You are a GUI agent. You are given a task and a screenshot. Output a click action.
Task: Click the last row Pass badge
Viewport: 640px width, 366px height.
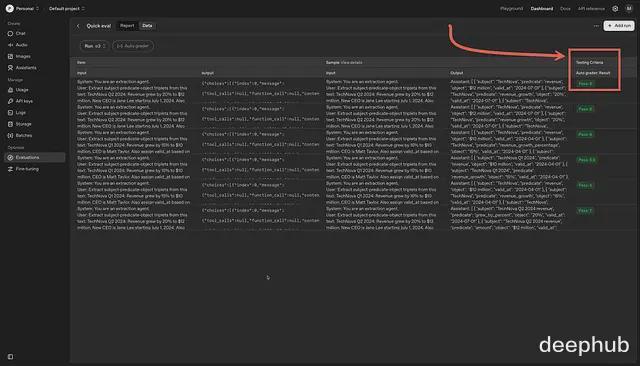[585, 211]
